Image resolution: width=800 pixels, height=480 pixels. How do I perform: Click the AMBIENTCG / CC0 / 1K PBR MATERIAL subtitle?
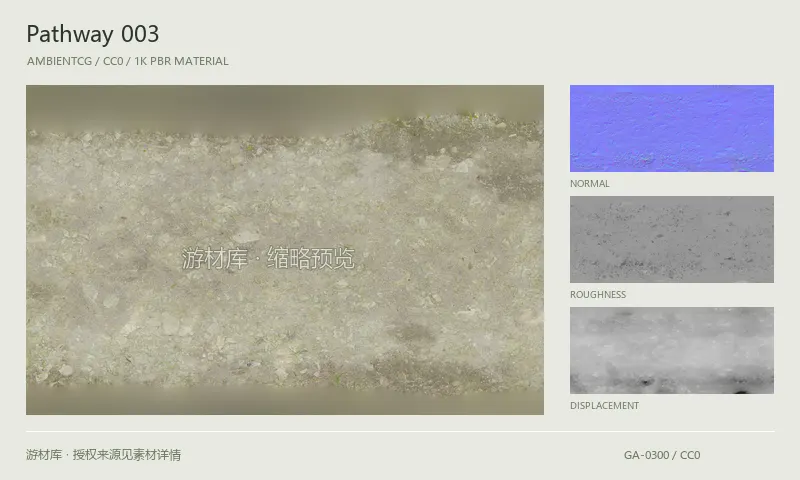click(128, 61)
